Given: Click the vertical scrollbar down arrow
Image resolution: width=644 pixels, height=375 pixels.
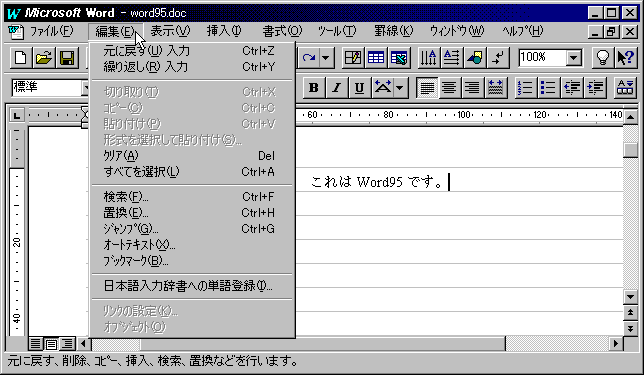Looking at the screenshot, I should 630,297.
